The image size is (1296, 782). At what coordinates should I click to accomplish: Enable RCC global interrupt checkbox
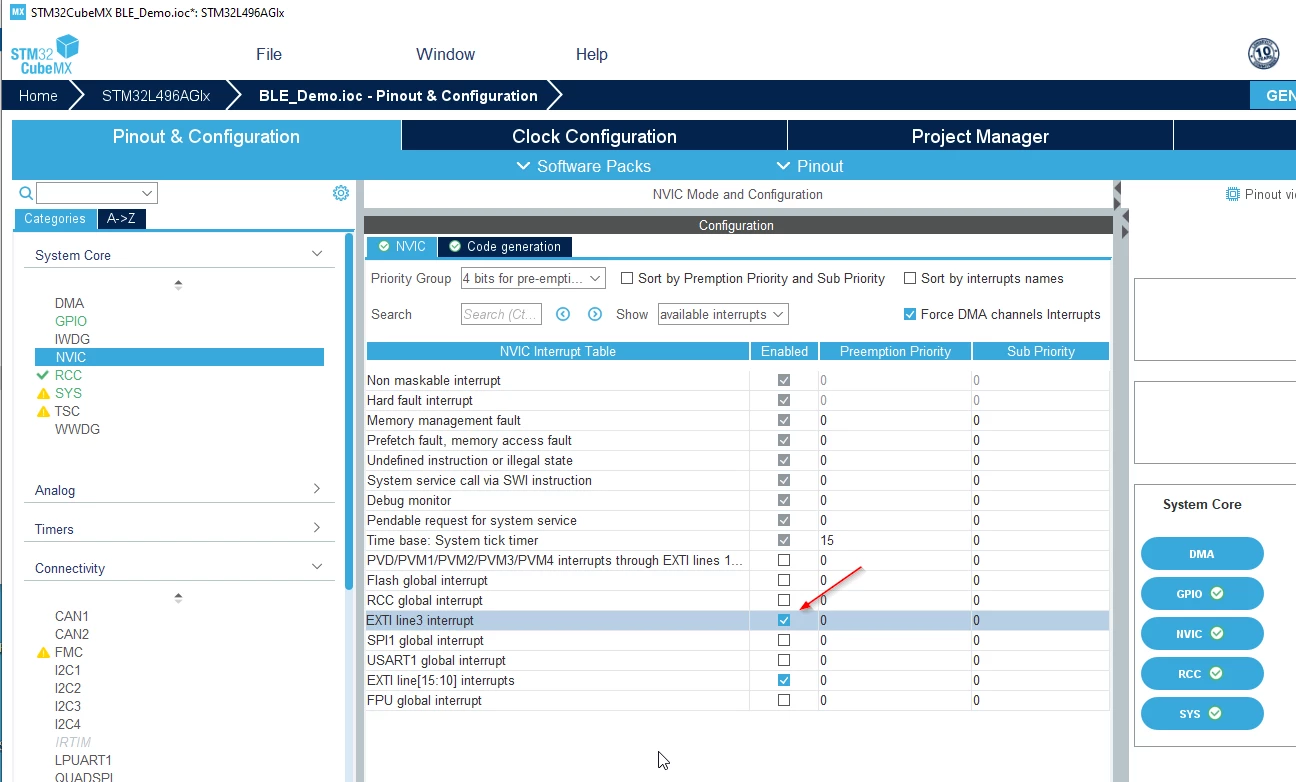[x=784, y=600]
